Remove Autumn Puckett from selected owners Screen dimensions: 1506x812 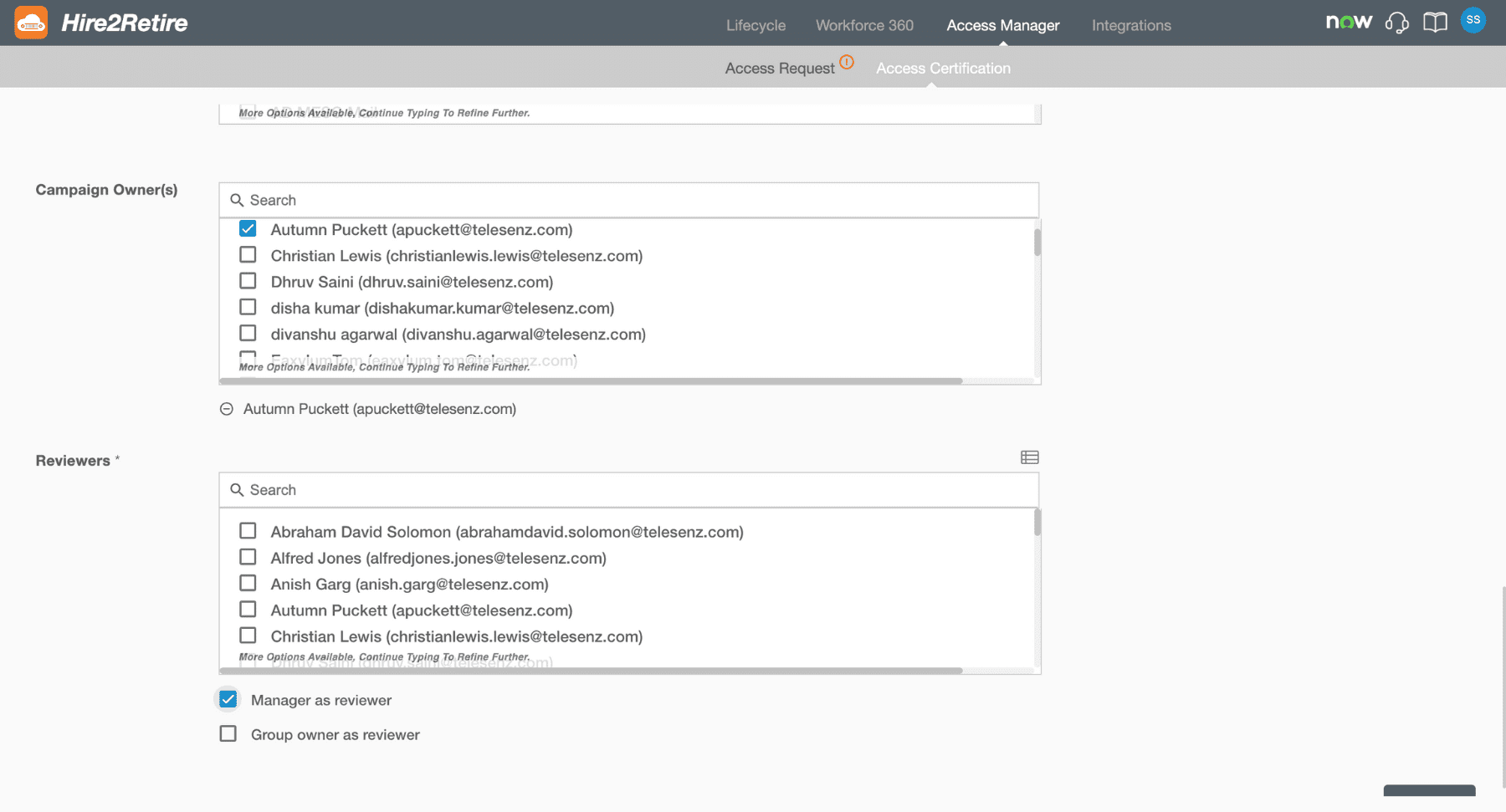tap(226, 409)
